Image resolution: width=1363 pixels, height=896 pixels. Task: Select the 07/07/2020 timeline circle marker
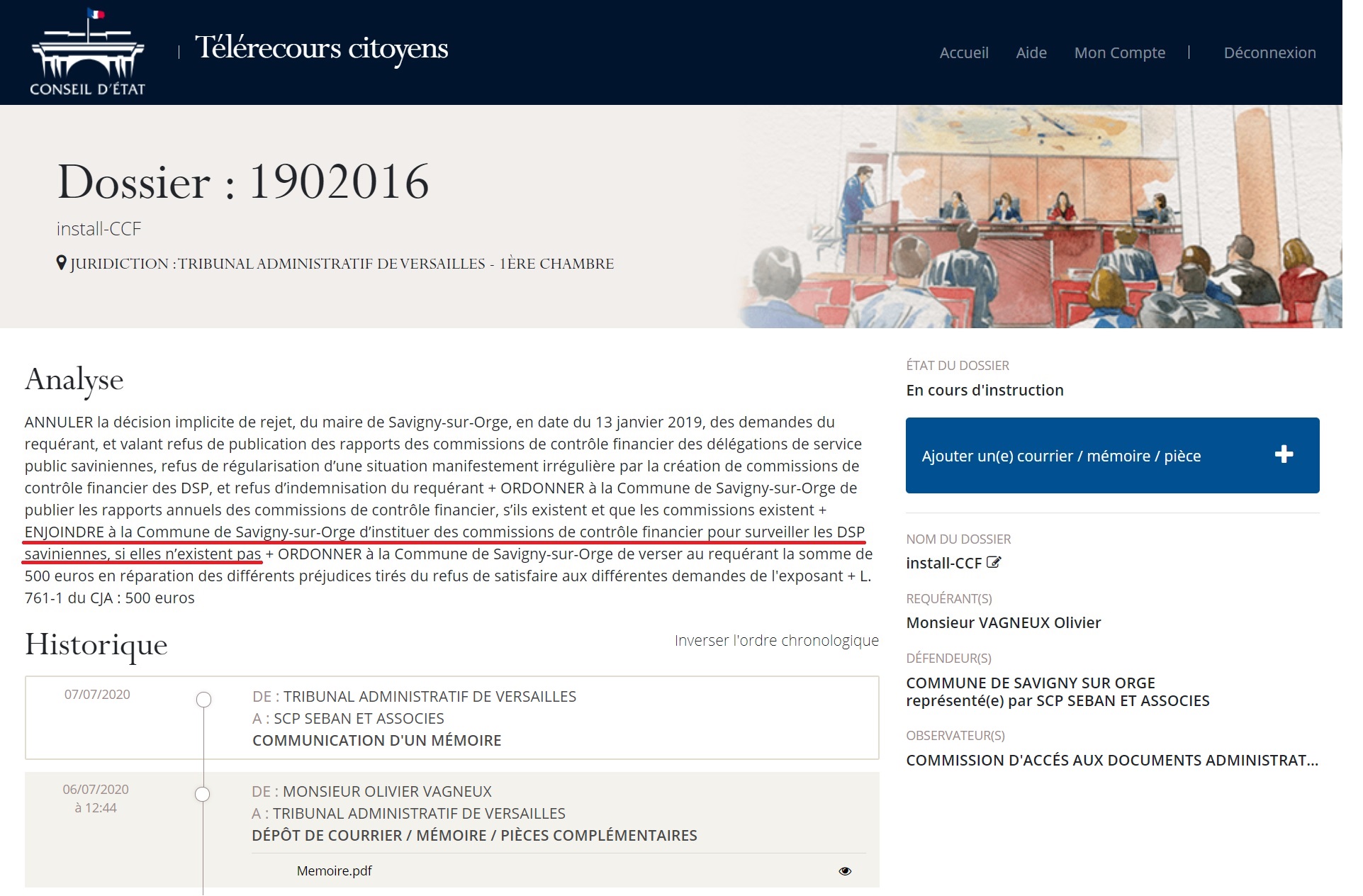pos(203,700)
